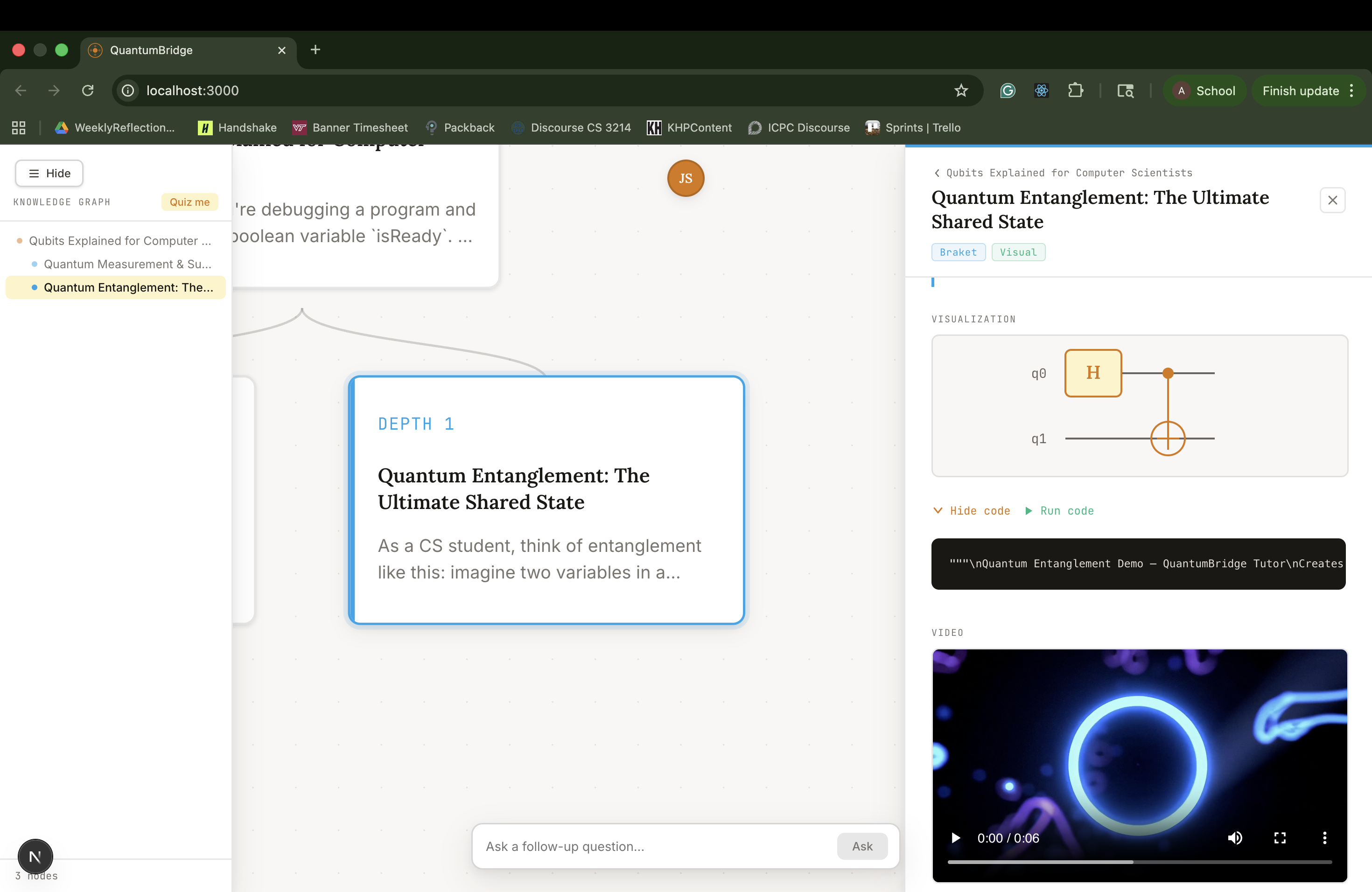The image size is (1372, 892).
Task: Select the Braket tag
Action: [958, 252]
